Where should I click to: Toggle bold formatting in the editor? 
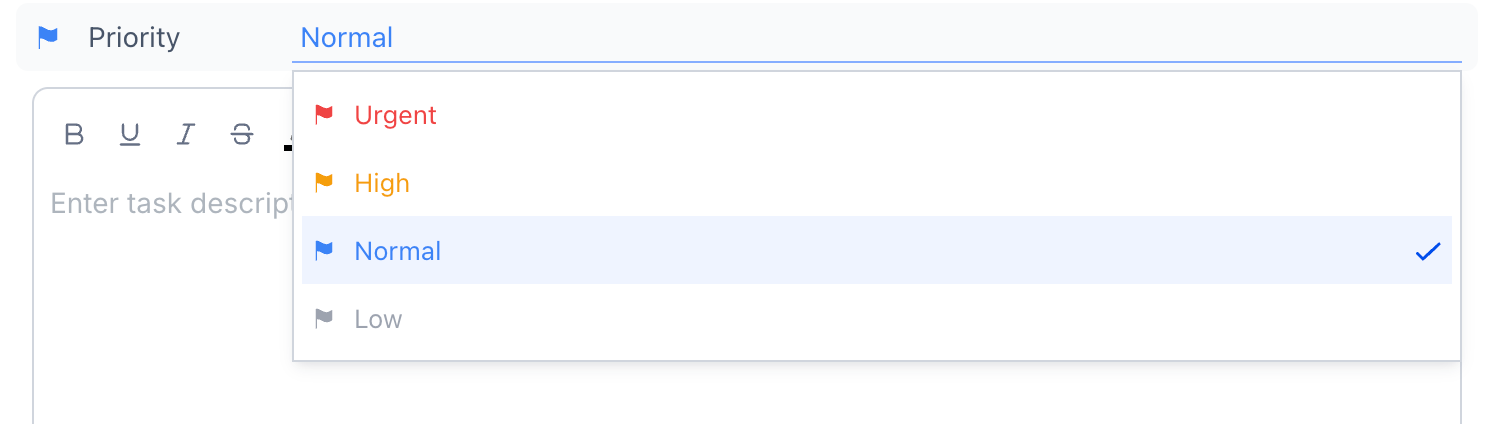click(74, 134)
